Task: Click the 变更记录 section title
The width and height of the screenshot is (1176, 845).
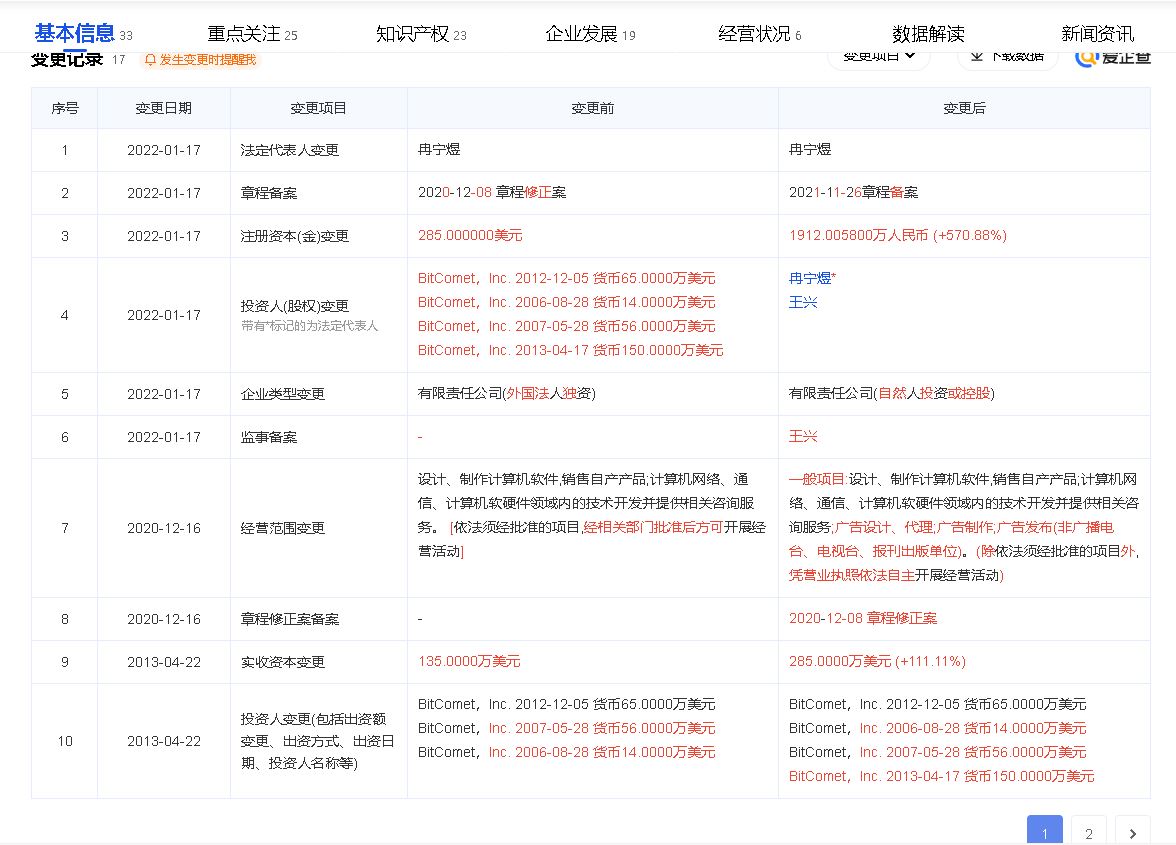Action: pyautogui.click(x=67, y=59)
